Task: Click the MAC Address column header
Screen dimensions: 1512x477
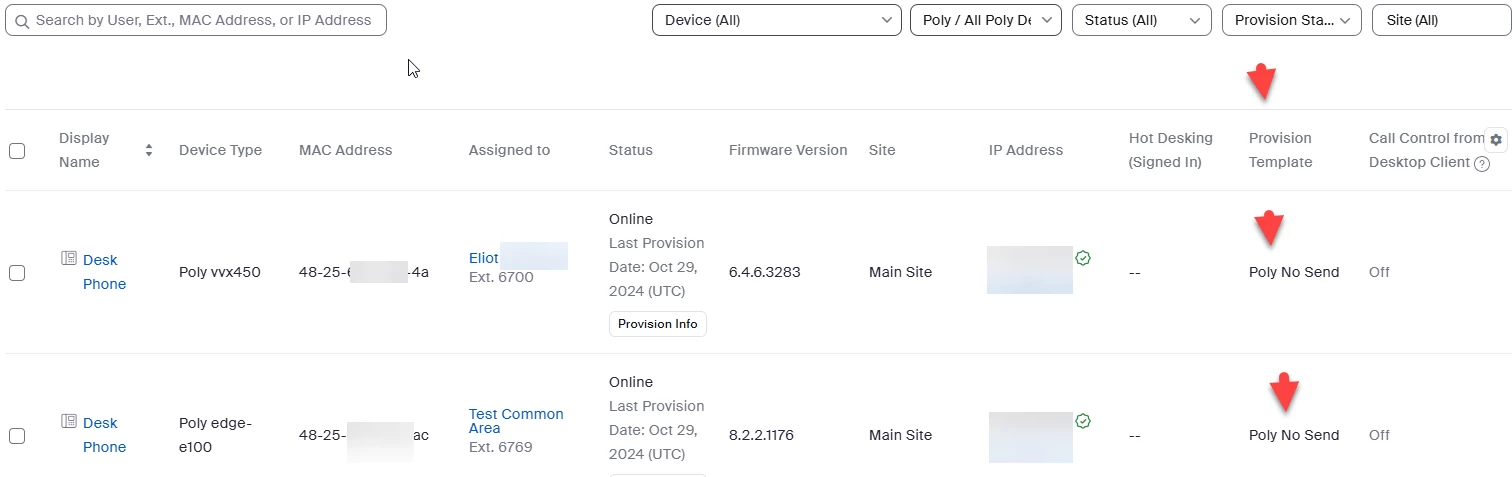Action: click(x=346, y=150)
